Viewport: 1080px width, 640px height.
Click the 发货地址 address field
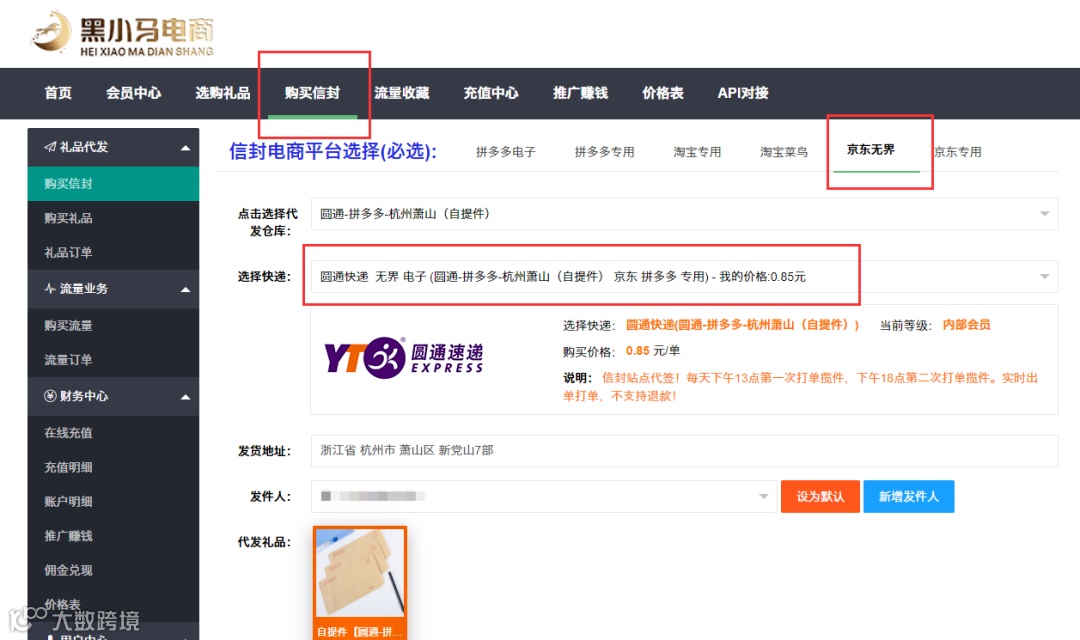point(684,451)
